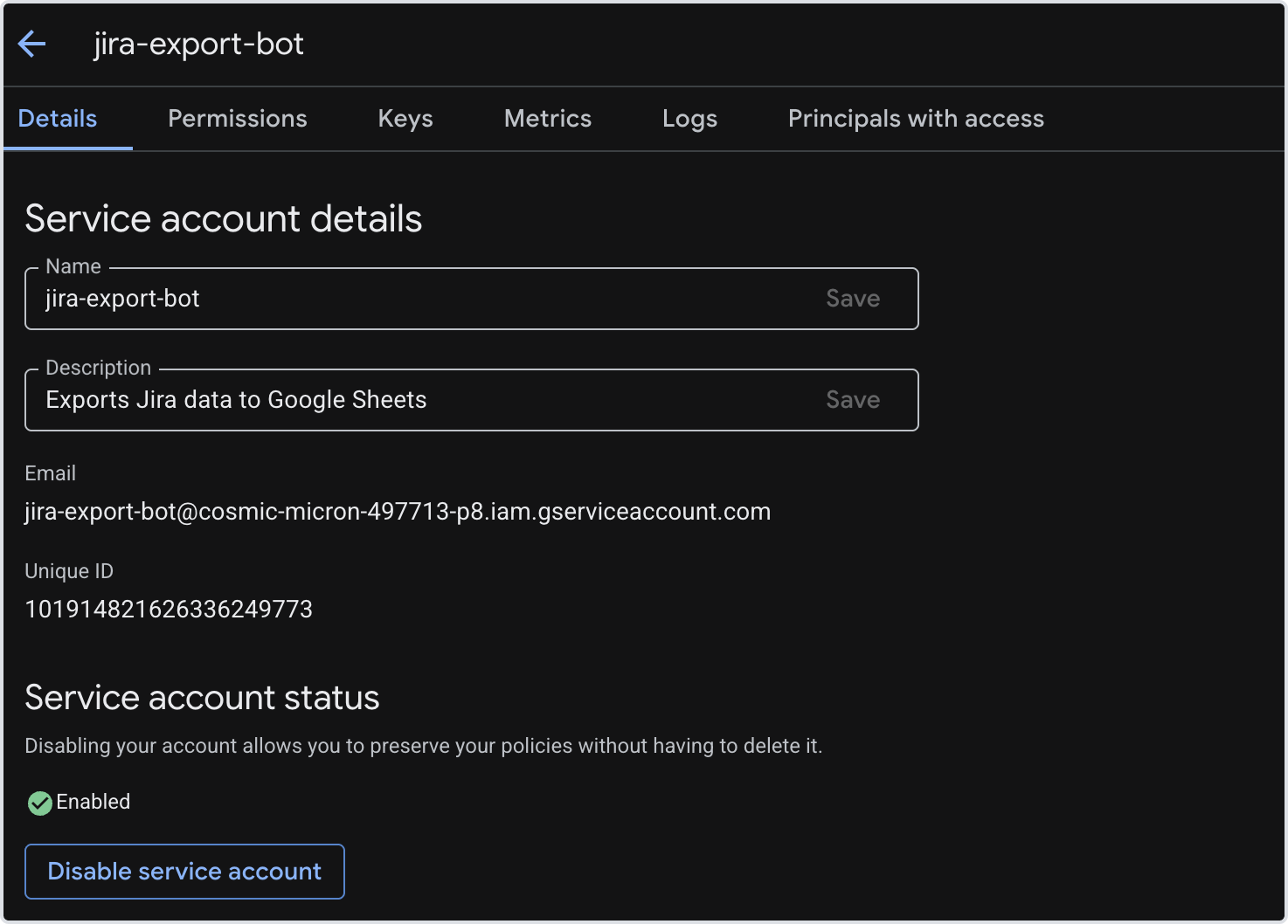The width and height of the screenshot is (1288, 924).
Task: Click the Service account details heading
Action: (x=224, y=218)
